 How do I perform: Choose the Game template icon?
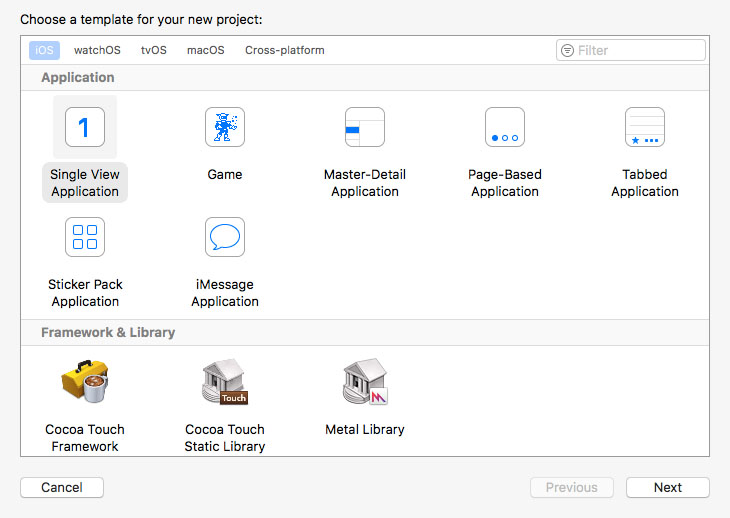click(225, 127)
